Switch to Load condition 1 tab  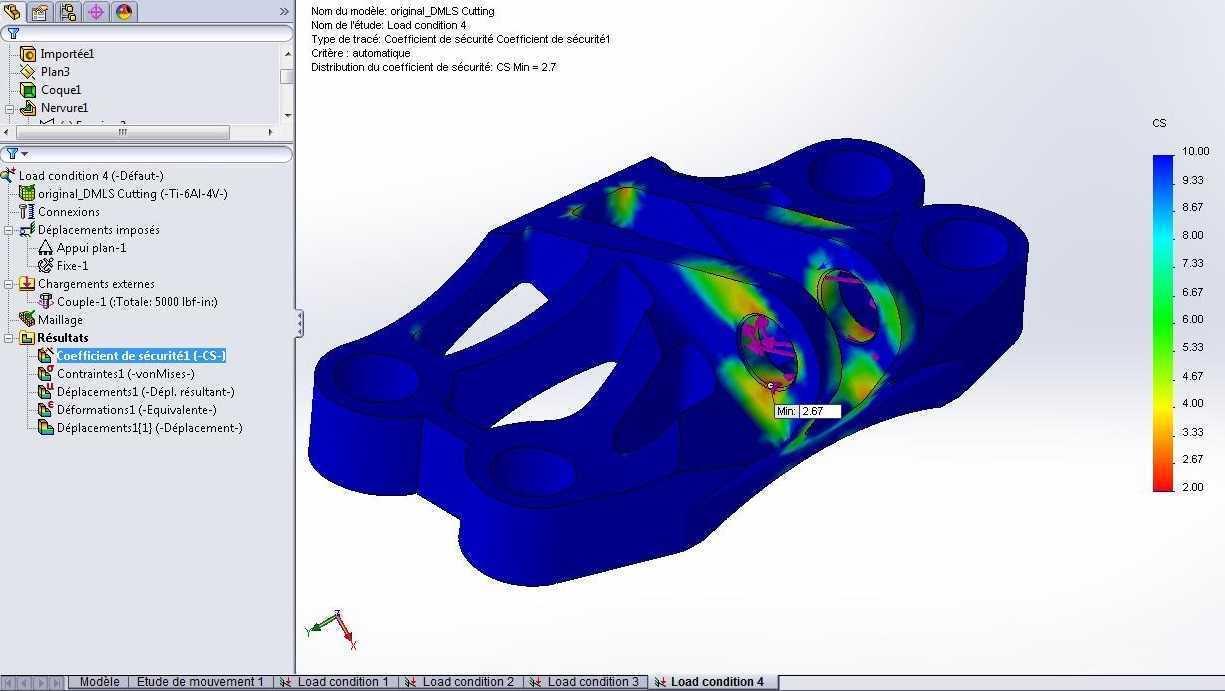click(335, 682)
